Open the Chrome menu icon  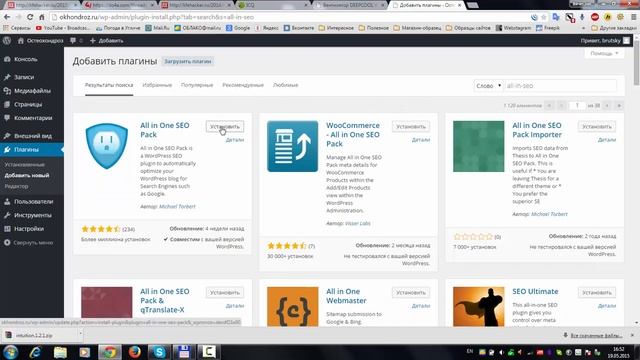click(633, 17)
